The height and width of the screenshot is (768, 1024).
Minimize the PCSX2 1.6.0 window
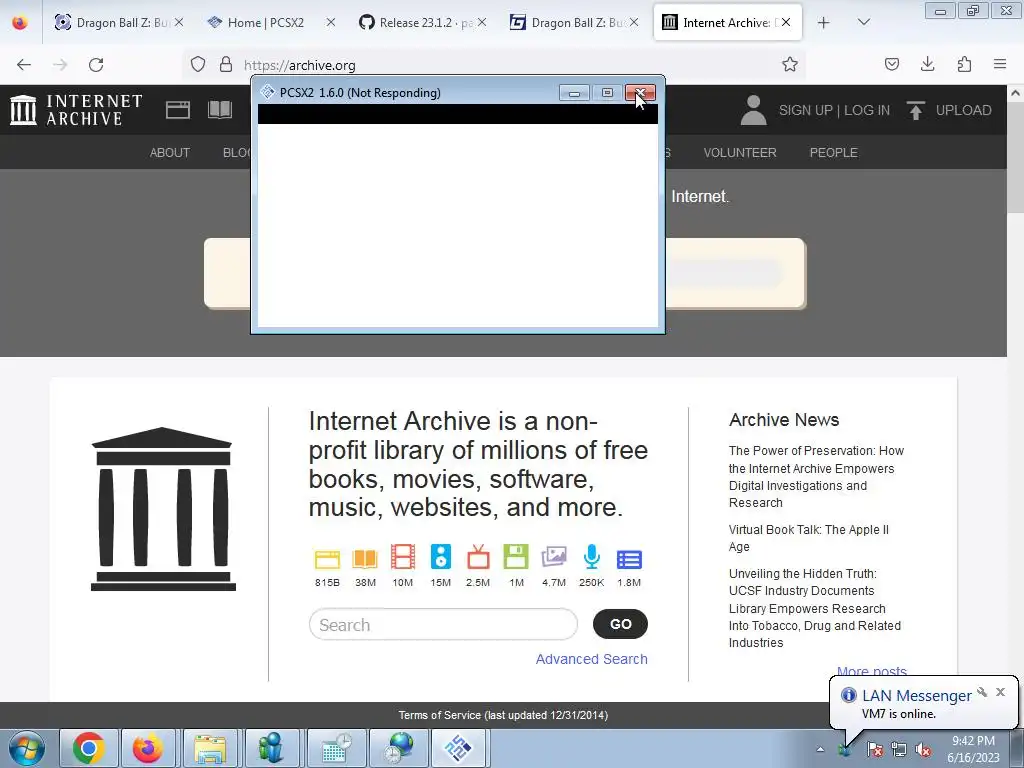coord(574,93)
